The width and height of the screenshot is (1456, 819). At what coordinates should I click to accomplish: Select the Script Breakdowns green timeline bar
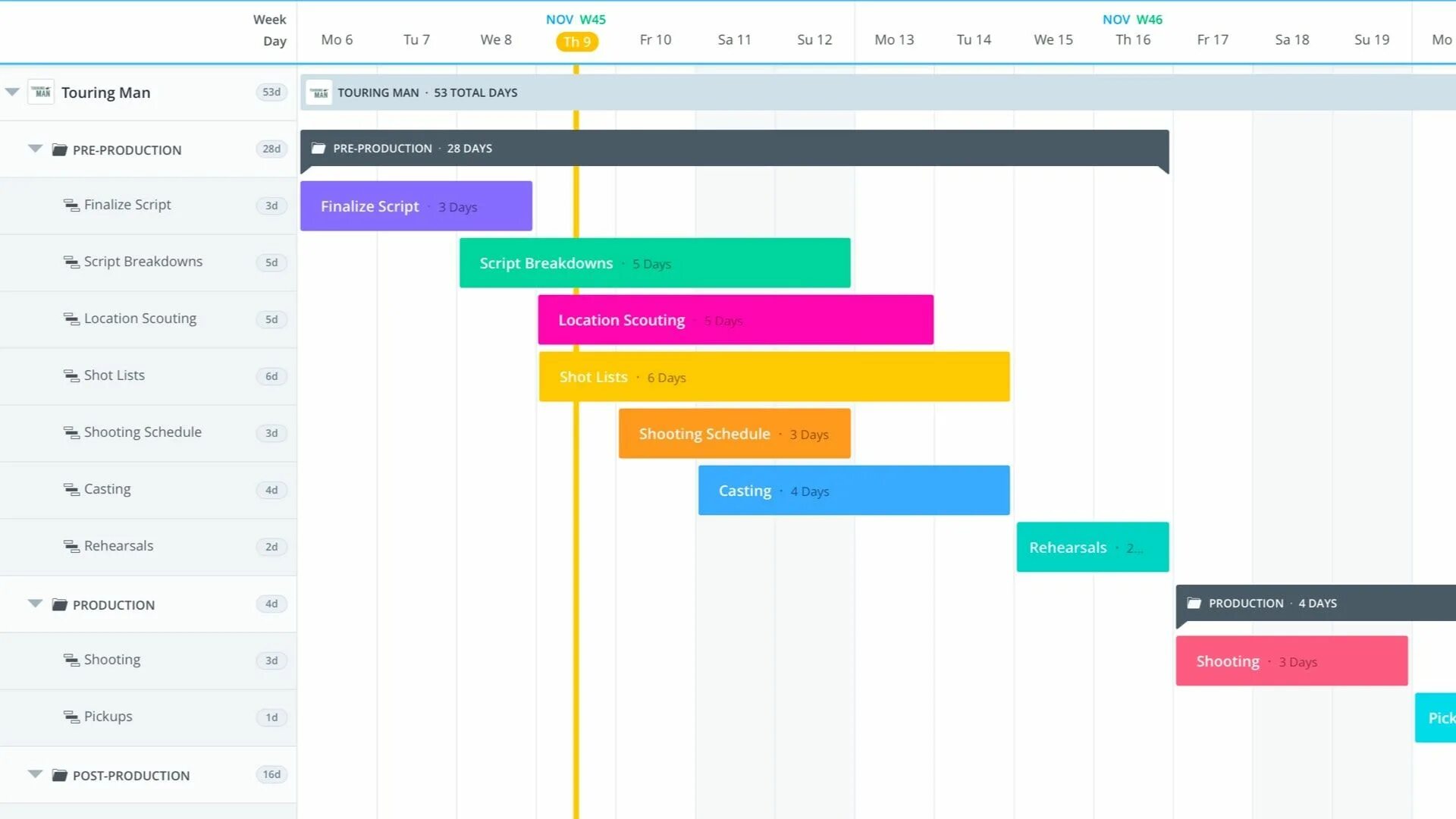click(x=654, y=263)
